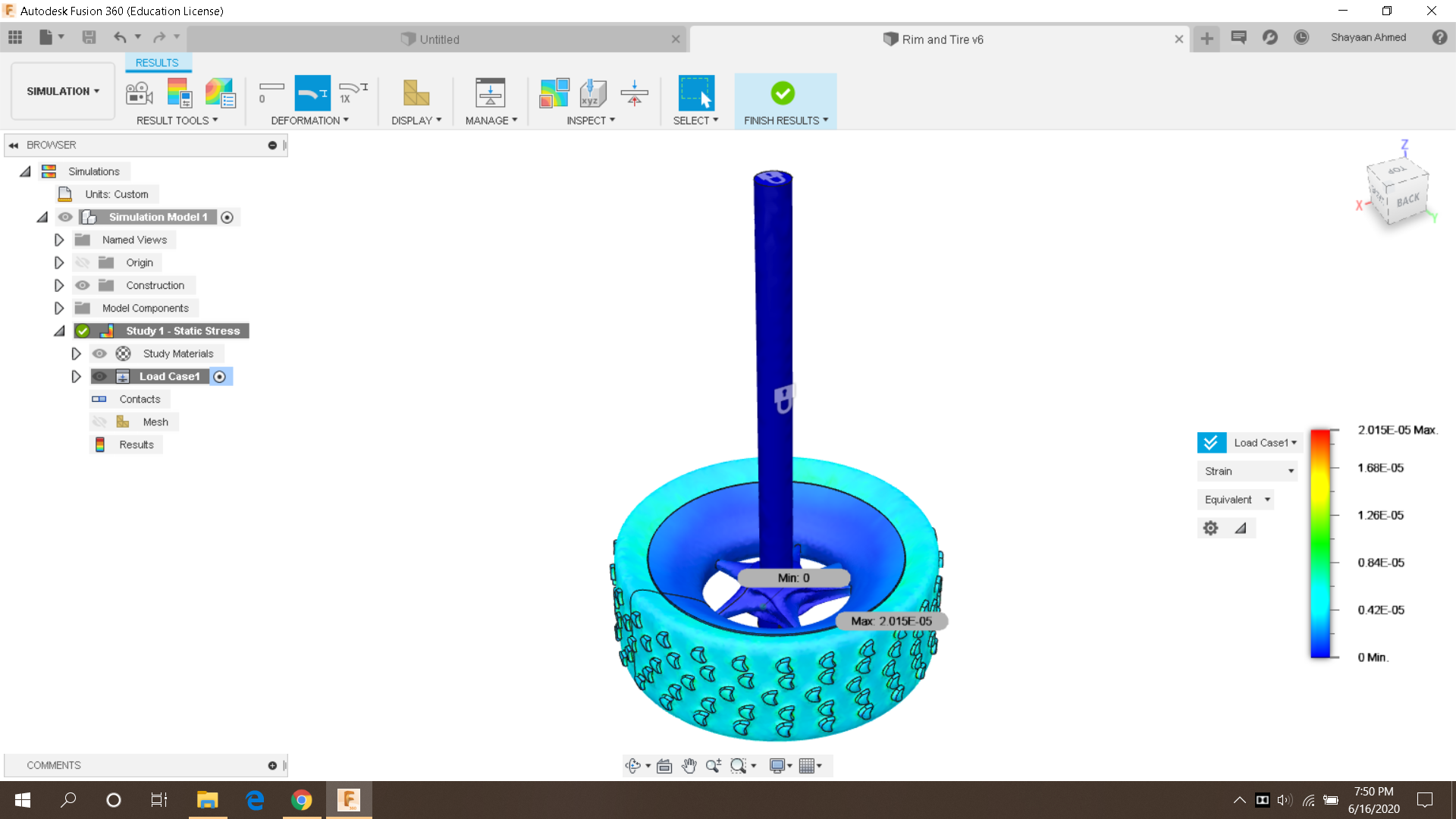The height and width of the screenshot is (819, 1456).
Task: Select the Pan hand tool
Action: 689,766
